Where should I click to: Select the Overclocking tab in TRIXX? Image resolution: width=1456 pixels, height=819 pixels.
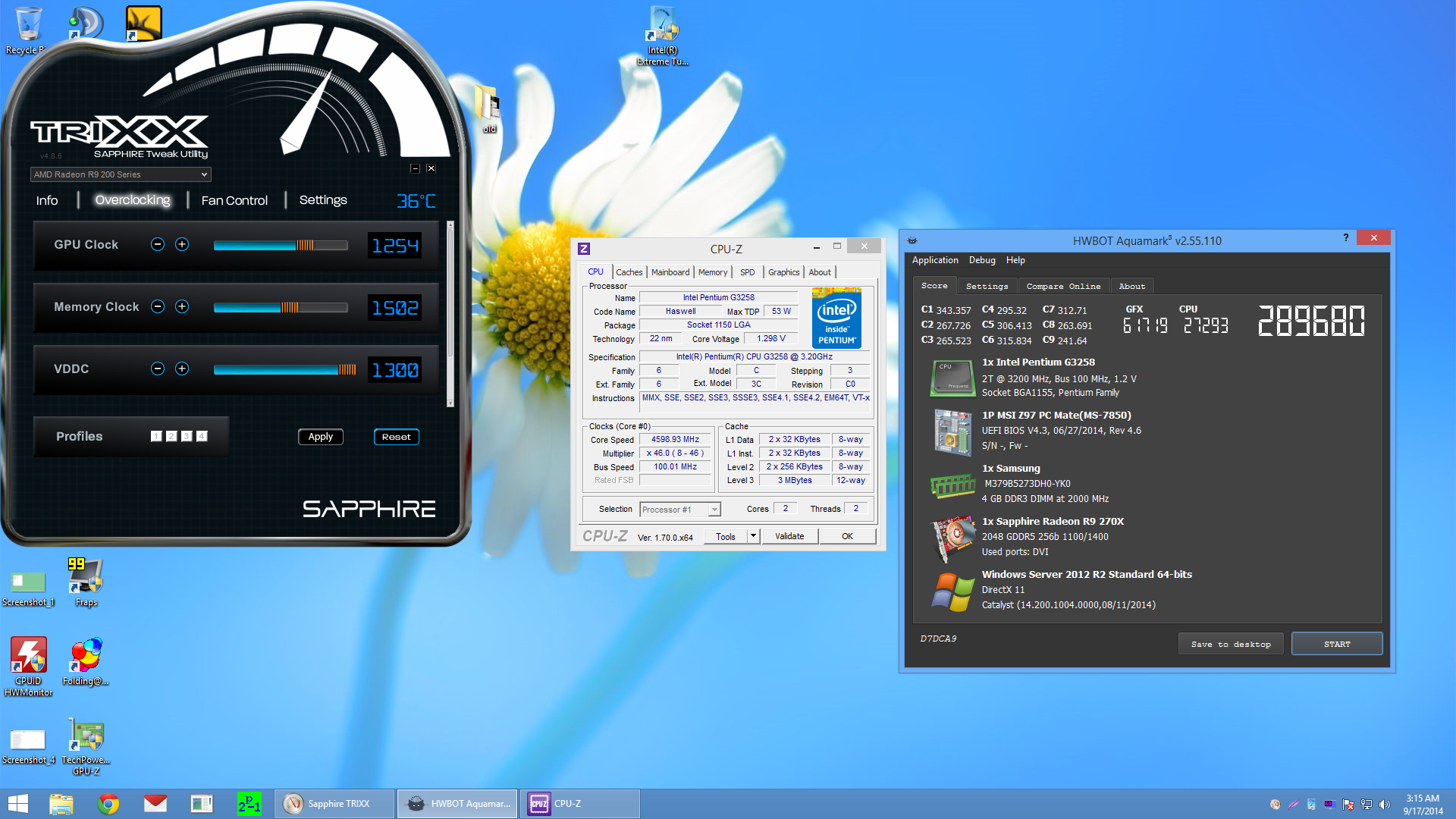tap(133, 200)
